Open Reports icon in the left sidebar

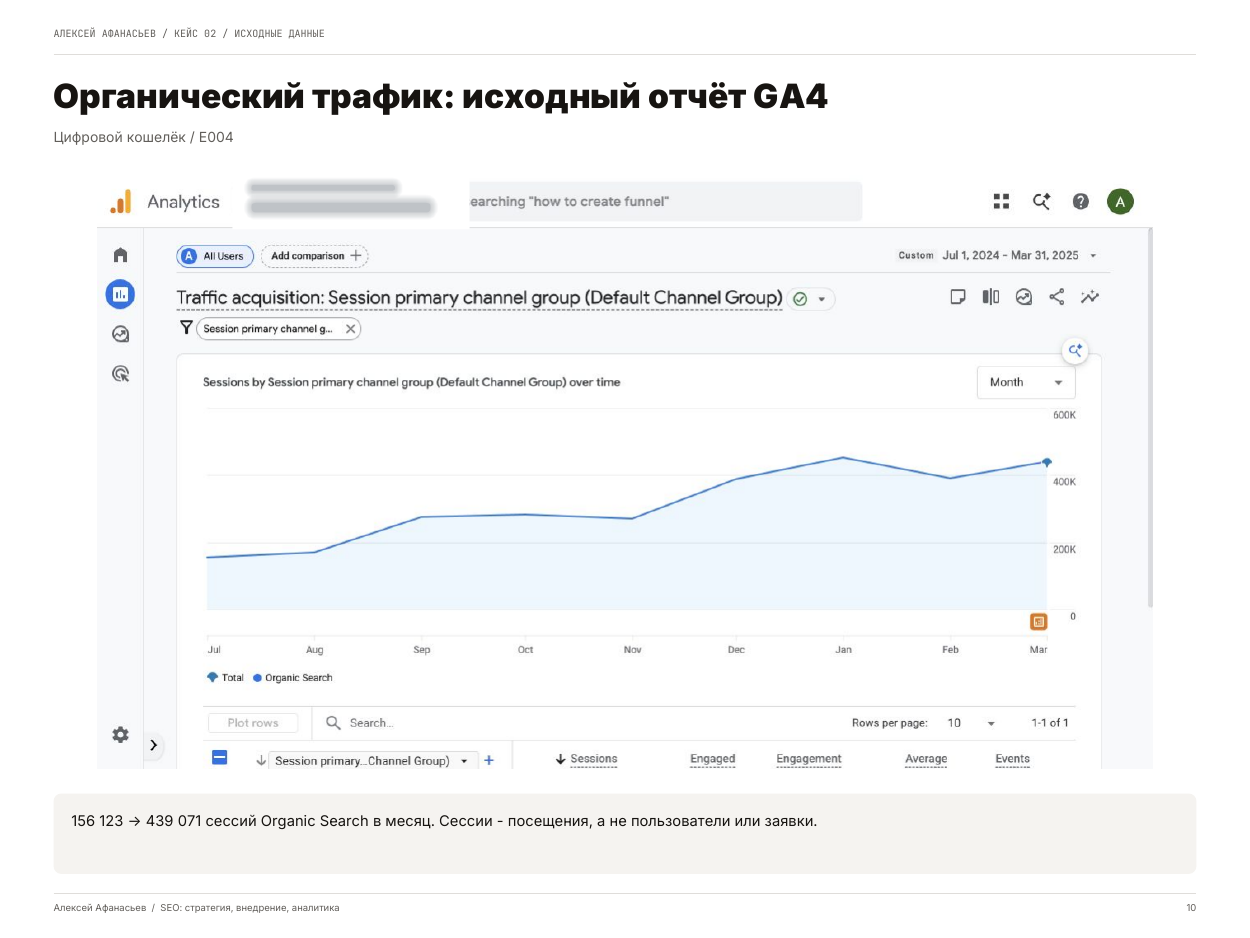pos(120,294)
